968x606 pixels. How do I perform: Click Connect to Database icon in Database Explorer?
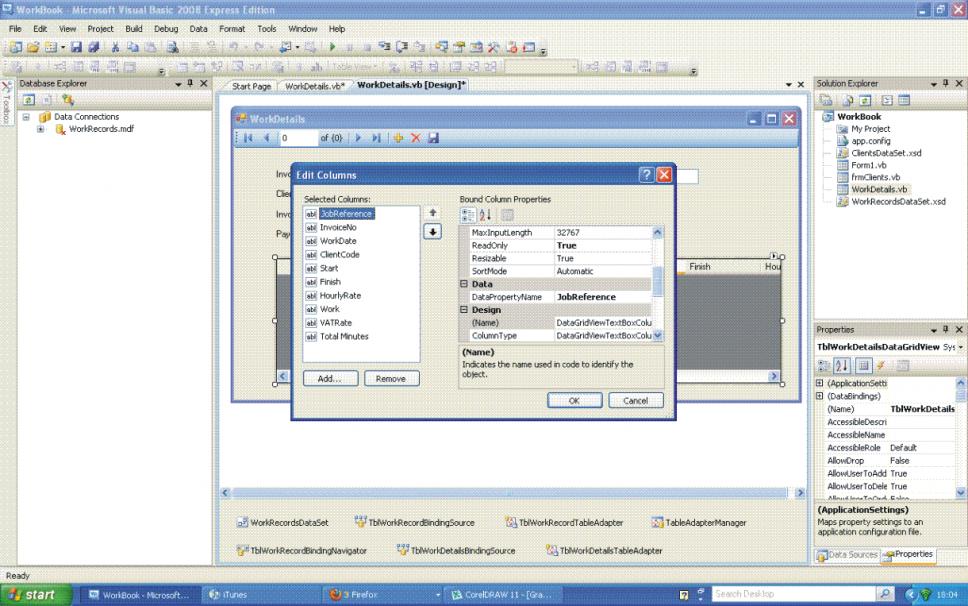[67, 99]
